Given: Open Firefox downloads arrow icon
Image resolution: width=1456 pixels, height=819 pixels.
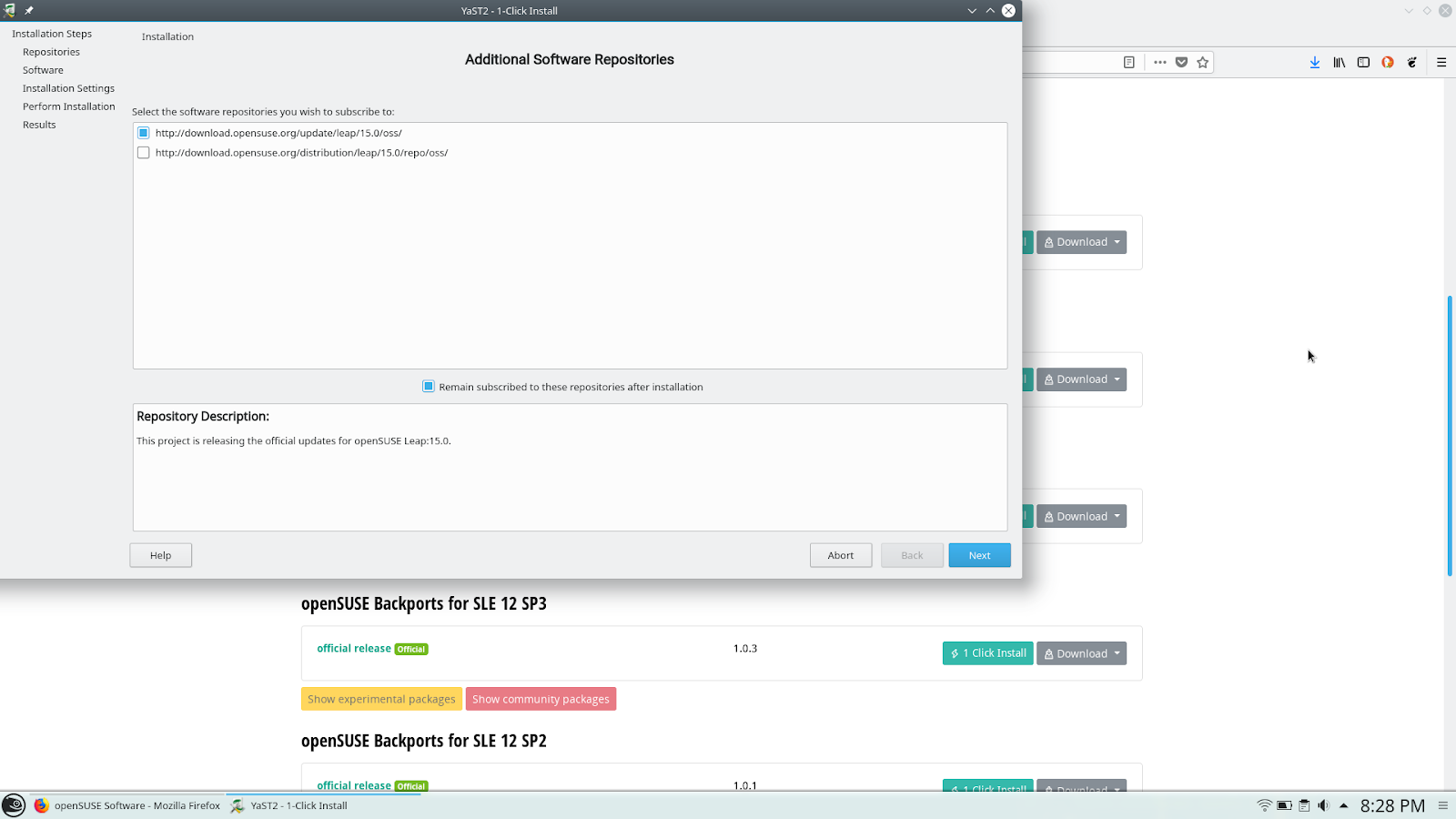Looking at the screenshot, I should click(x=1315, y=63).
